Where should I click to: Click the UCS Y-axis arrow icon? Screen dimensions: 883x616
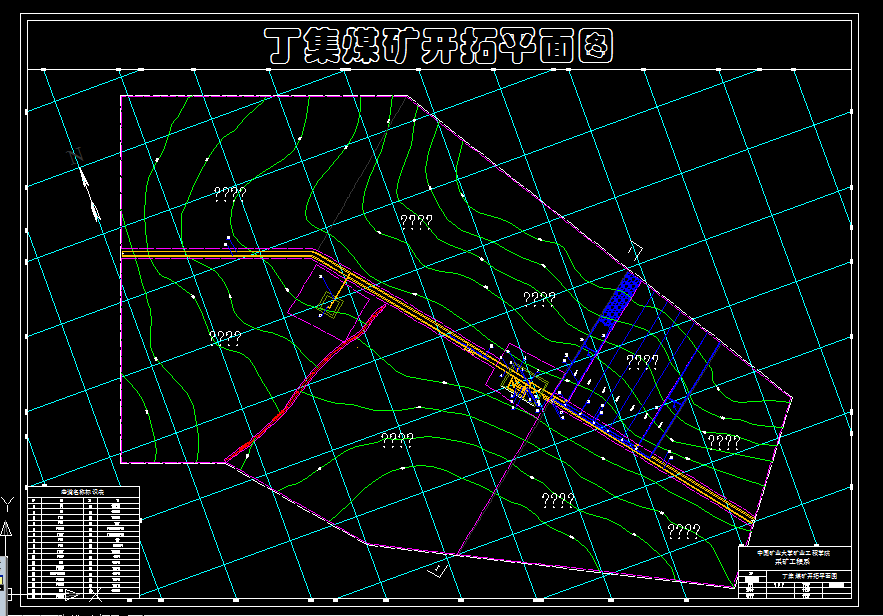pyautogui.click(x=6, y=527)
